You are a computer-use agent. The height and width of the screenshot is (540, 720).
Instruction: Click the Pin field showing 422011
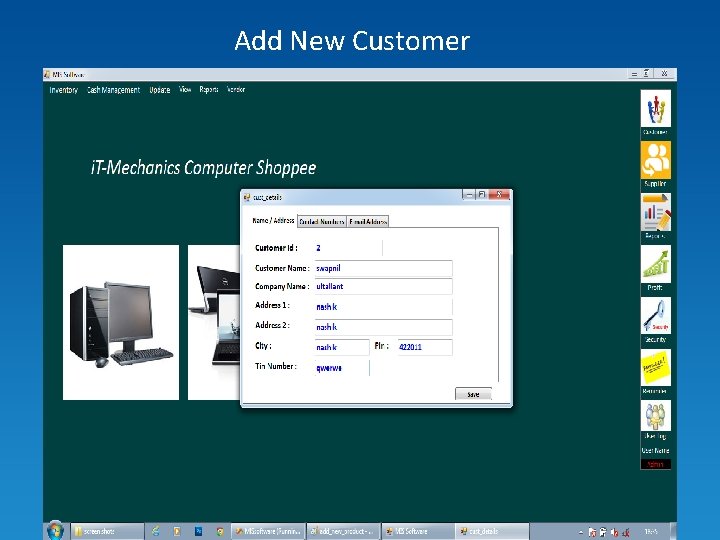tap(425, 347)
